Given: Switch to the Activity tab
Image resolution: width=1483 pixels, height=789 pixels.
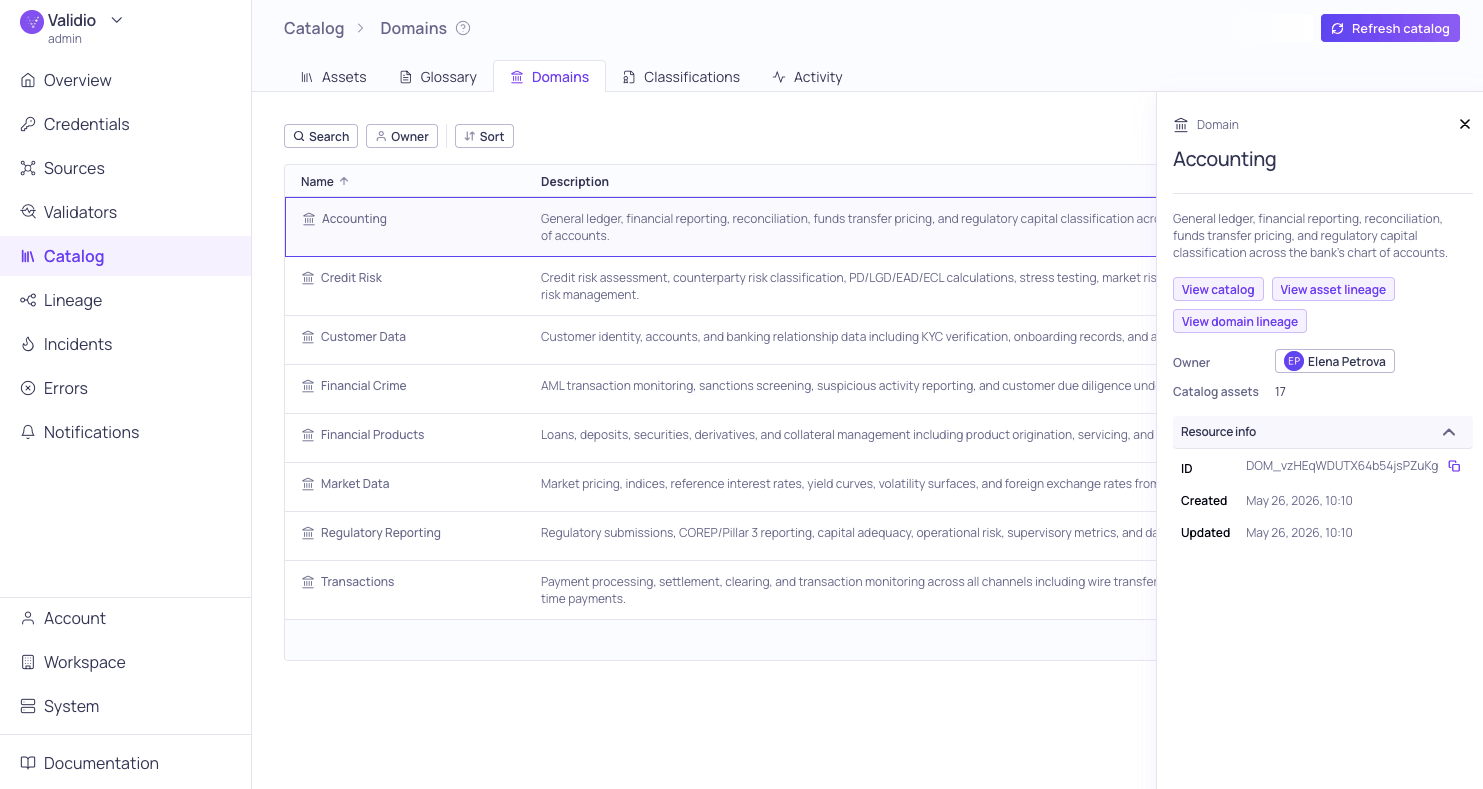Looking at the screenshot, I should point(807,77).
